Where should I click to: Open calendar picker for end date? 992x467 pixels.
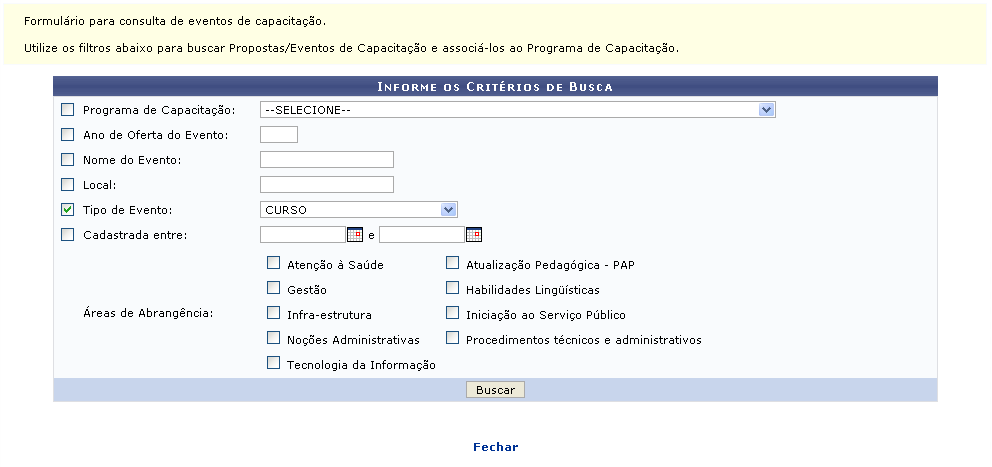(474, 235)
